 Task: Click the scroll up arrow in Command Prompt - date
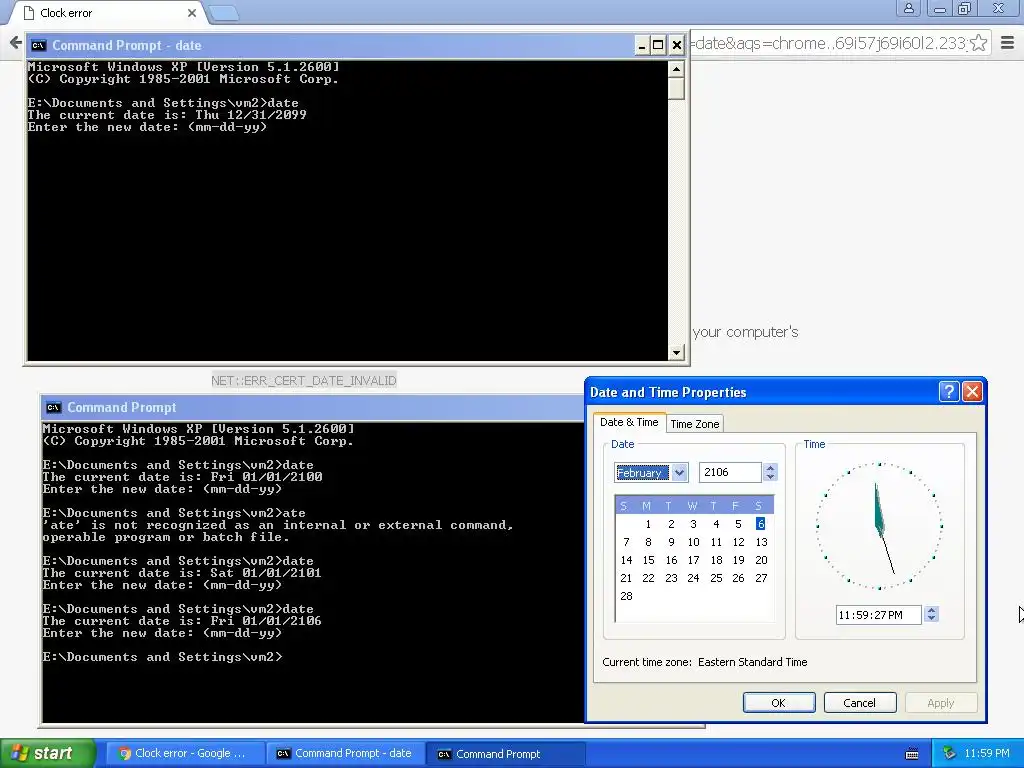pos(677,69)
